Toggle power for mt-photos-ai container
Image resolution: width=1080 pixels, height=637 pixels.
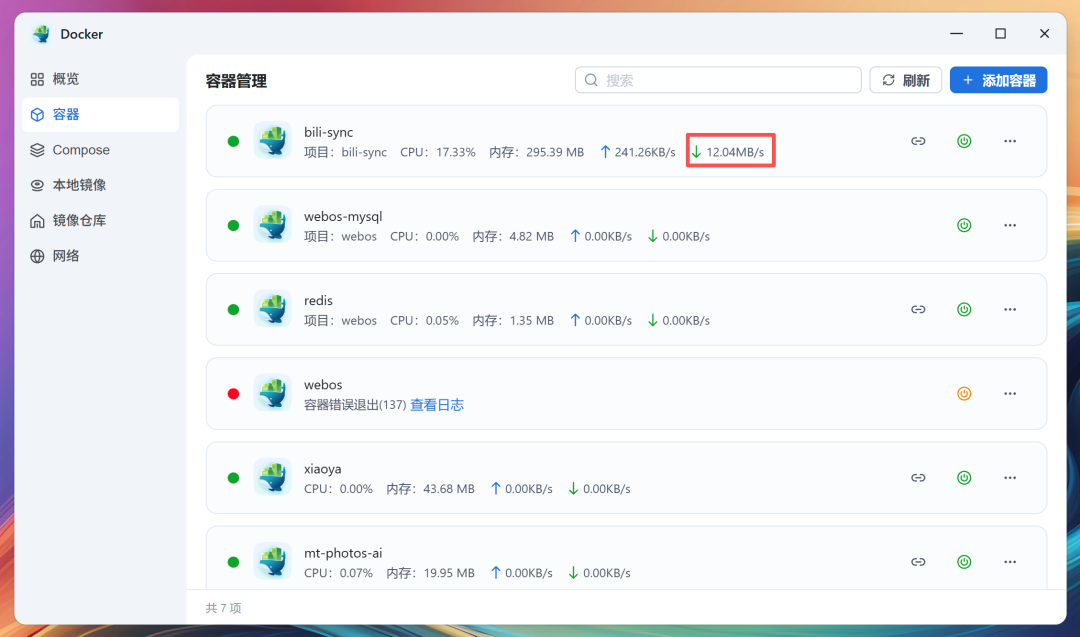pyautogui.click(x=964, y=562)
